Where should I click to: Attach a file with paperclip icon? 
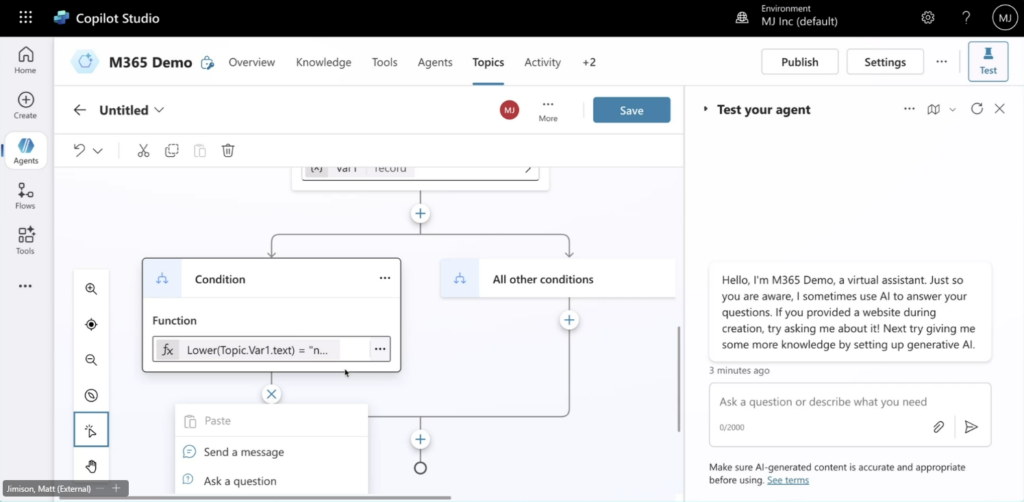(938, 427)
